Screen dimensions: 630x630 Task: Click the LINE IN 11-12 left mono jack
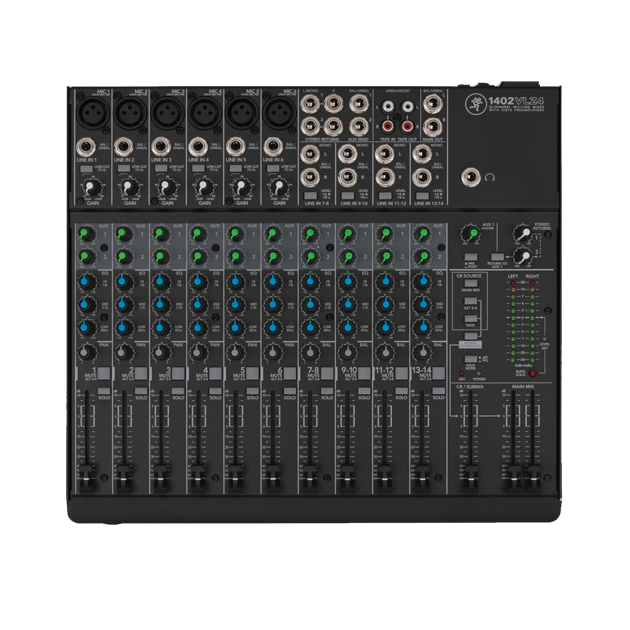point(385,154)
